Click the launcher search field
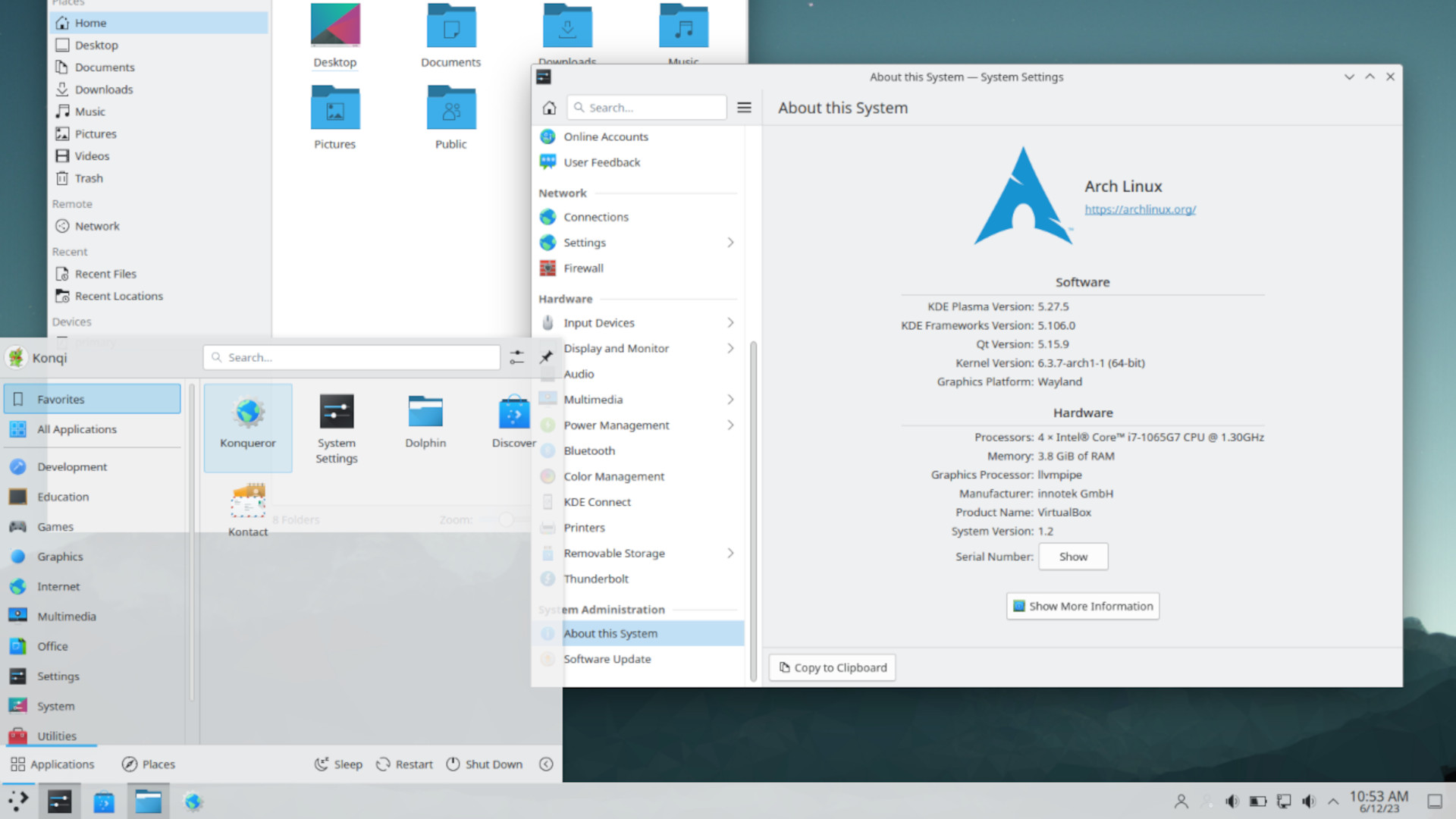 (x=352, y=357)
